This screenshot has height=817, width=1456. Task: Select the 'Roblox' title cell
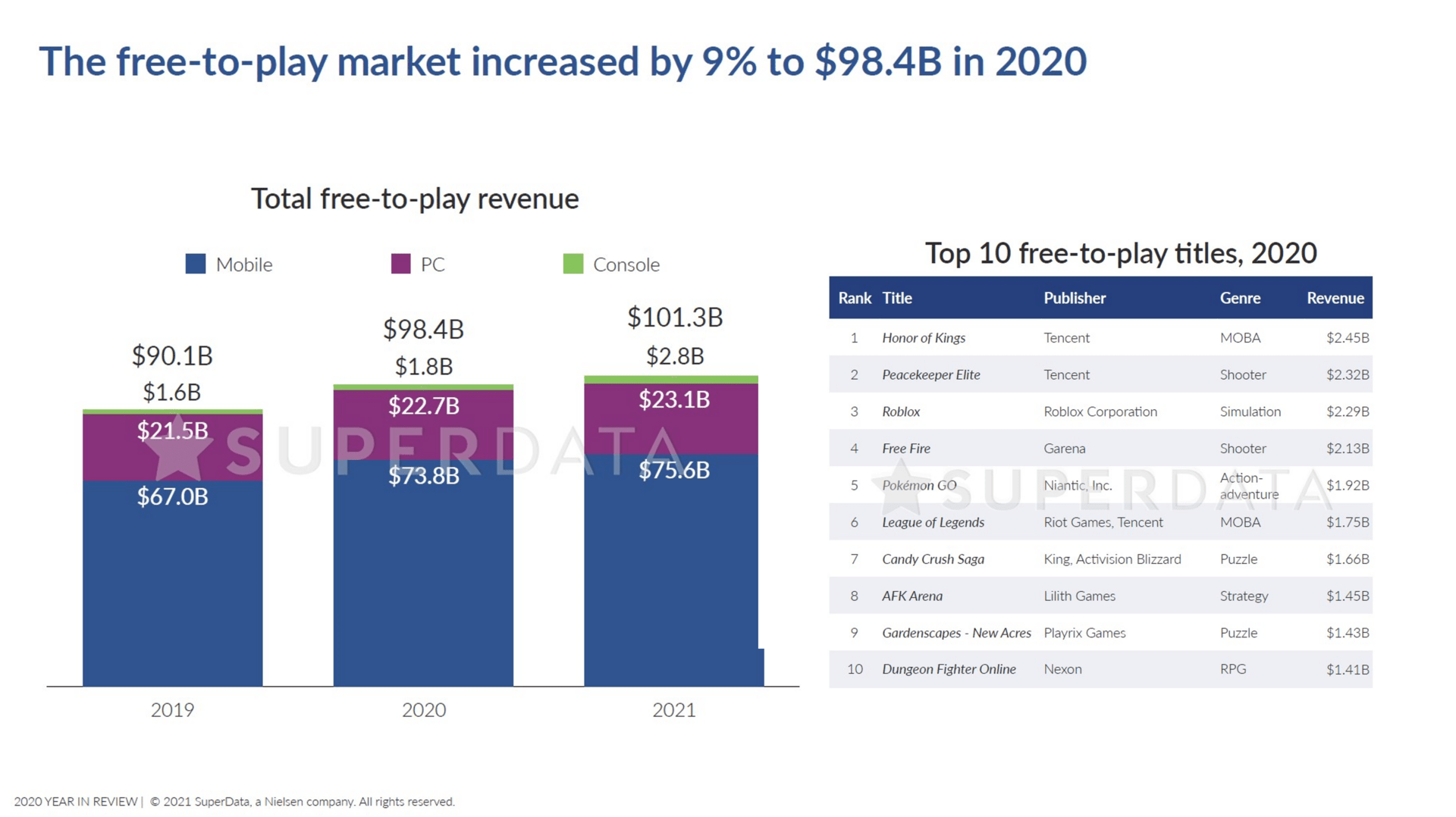[901, 412]
